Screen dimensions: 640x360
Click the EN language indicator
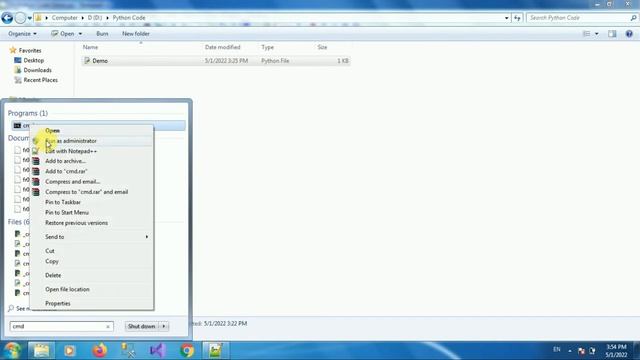tap(556, 350)
